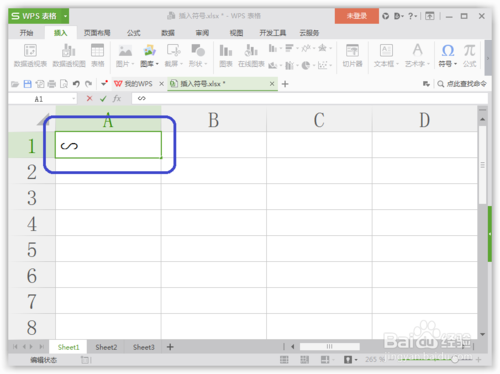Confirm cell entry with green check
Screen dimensions: 500x374
103,98
